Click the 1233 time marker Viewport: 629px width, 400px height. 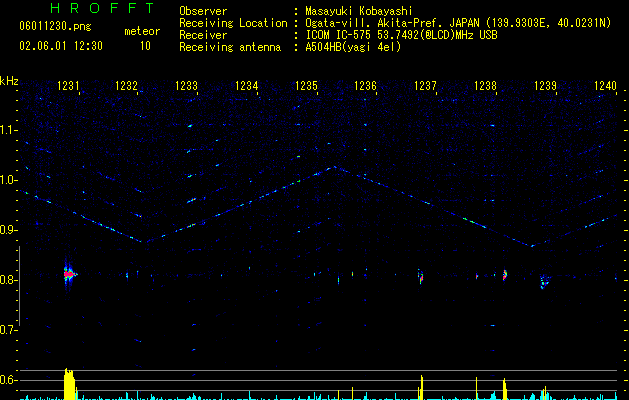(187, 86)
